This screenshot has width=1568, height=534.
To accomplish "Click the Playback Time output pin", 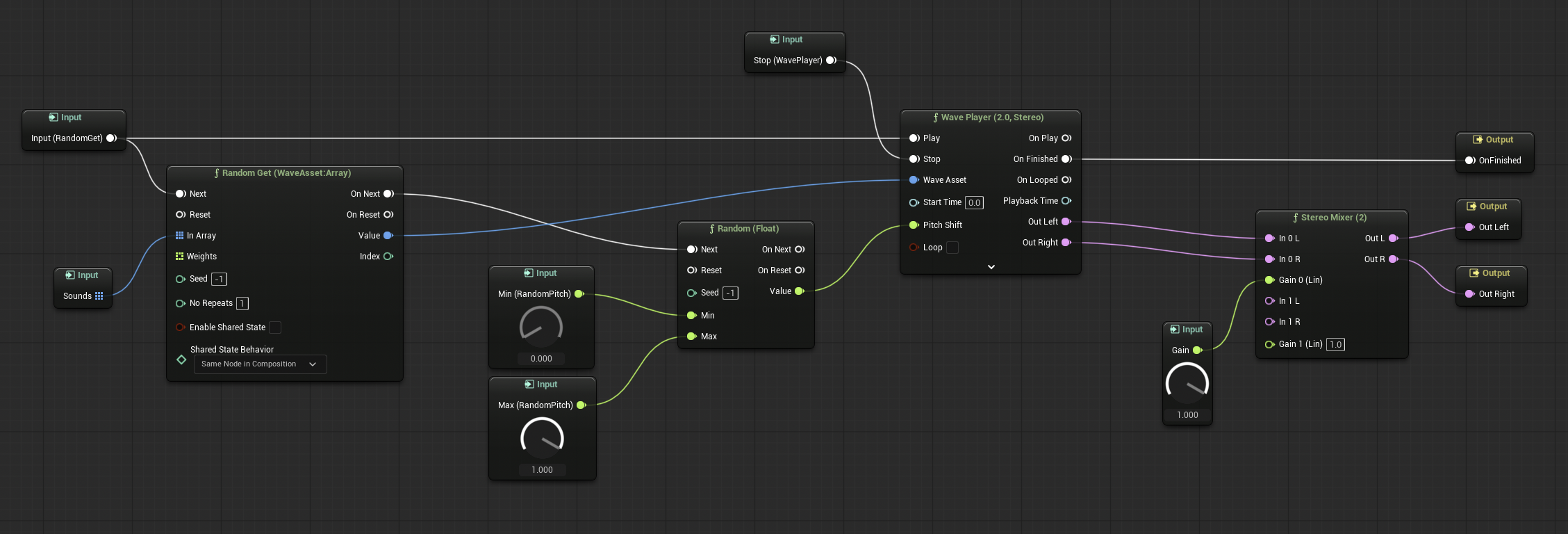I will (1066, 201).
